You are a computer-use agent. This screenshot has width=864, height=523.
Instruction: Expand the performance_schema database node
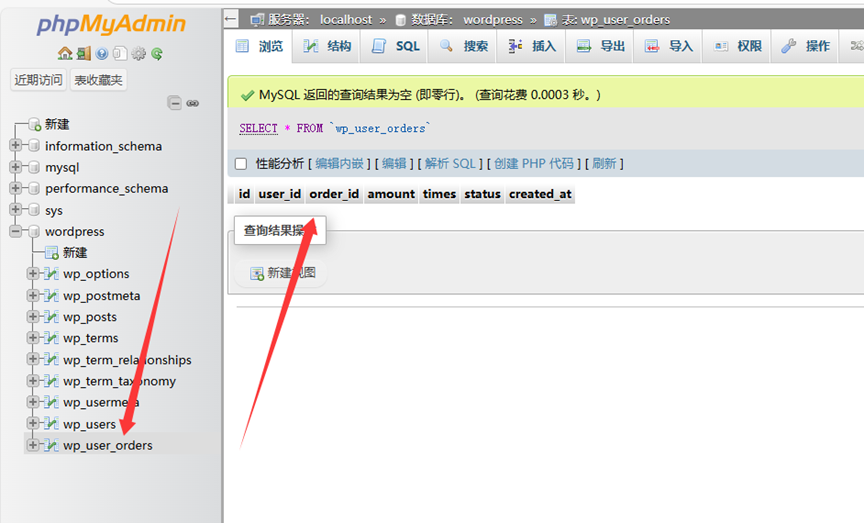[x=16, y=188]
